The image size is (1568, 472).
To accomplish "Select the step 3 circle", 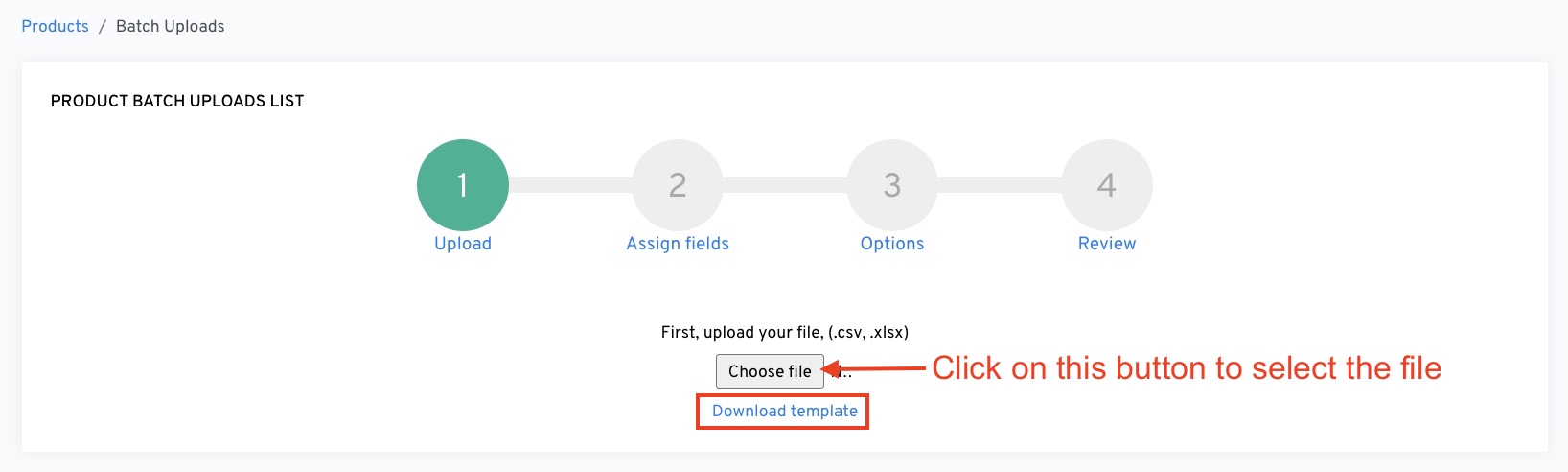I will [891, 185].
